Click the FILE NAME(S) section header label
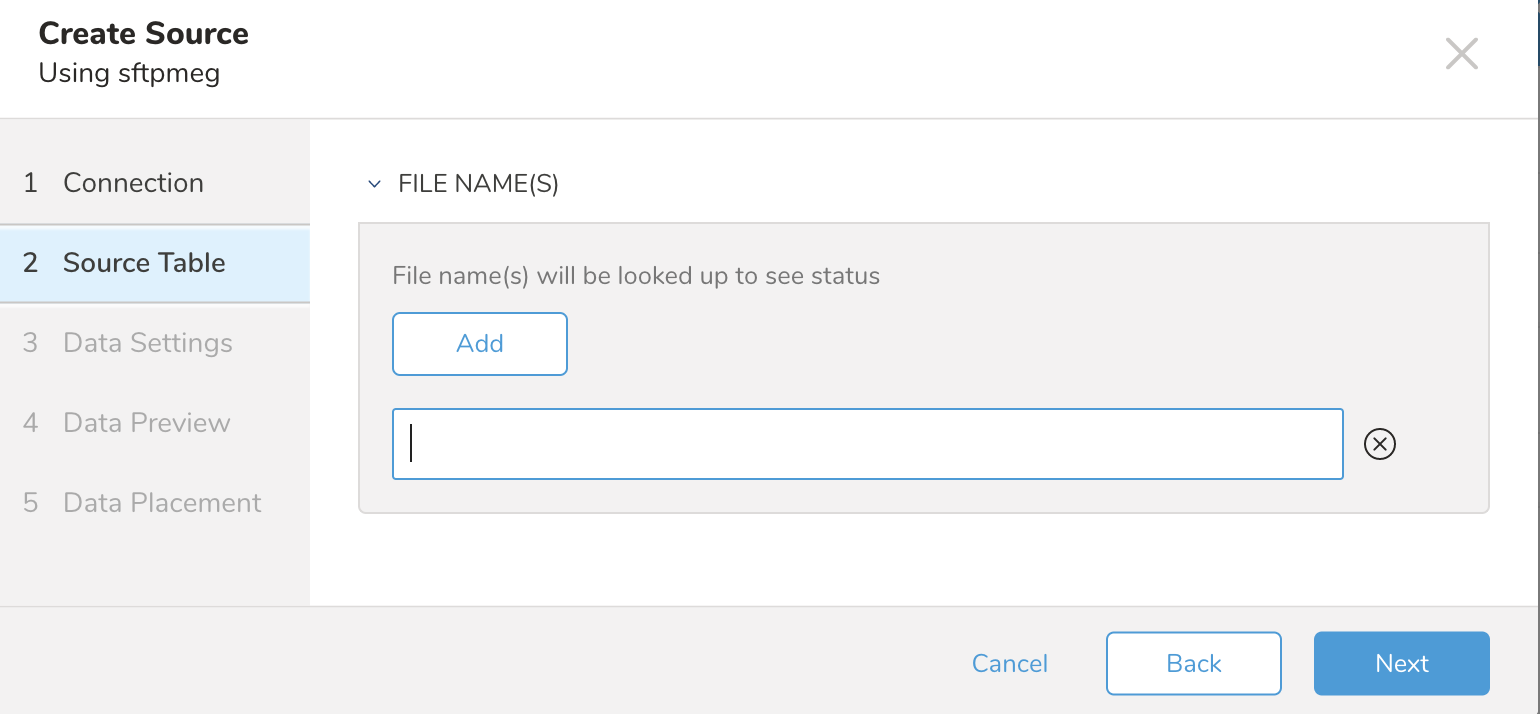Image resolution: width=1540 pixels, height=714 pixels. click(478, 184)
